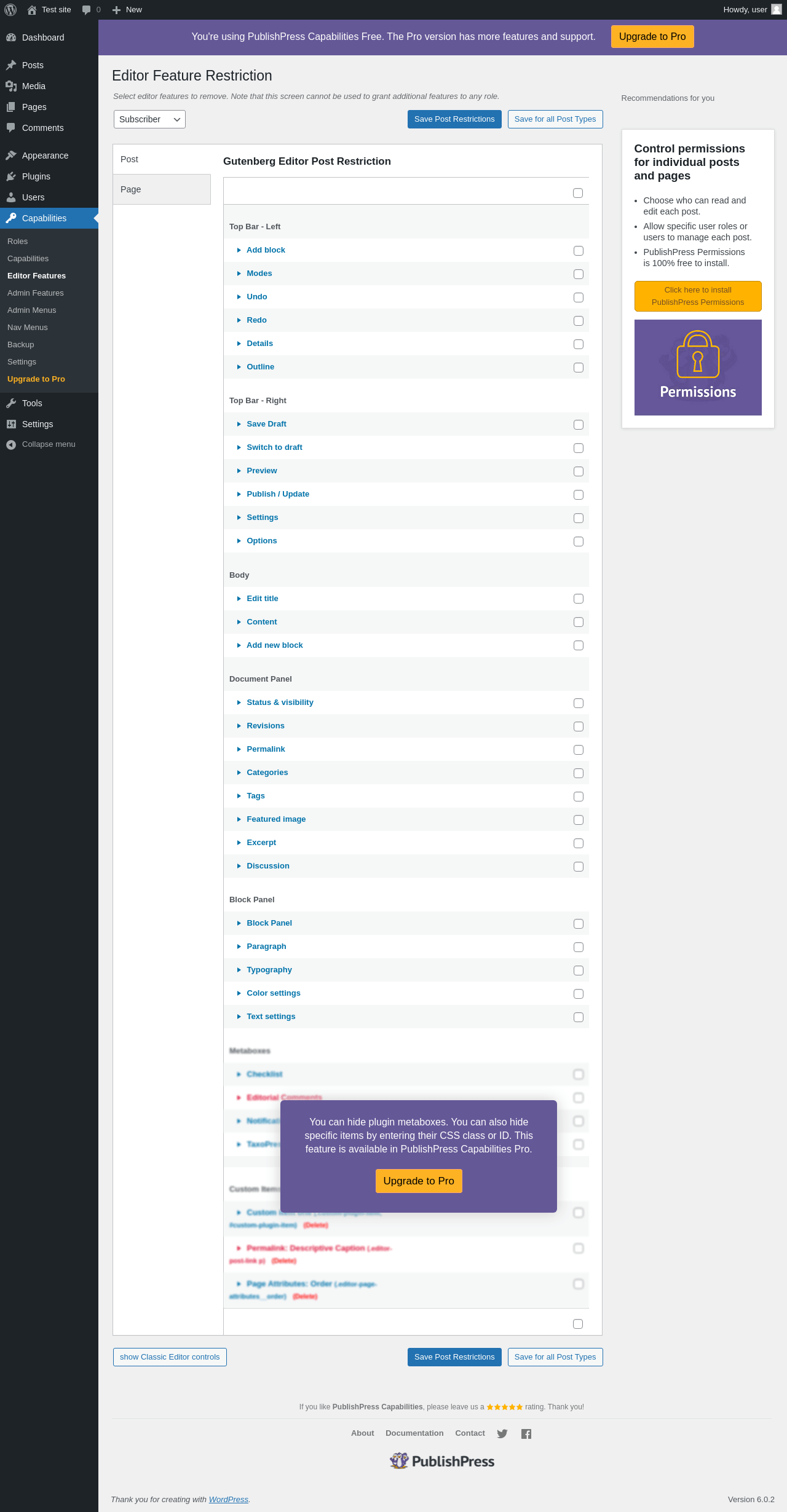Image resolution: width=787 pixels, height=1512 pixels.
Task: Open the Documentation footer link
Action: coord(414,1433)
